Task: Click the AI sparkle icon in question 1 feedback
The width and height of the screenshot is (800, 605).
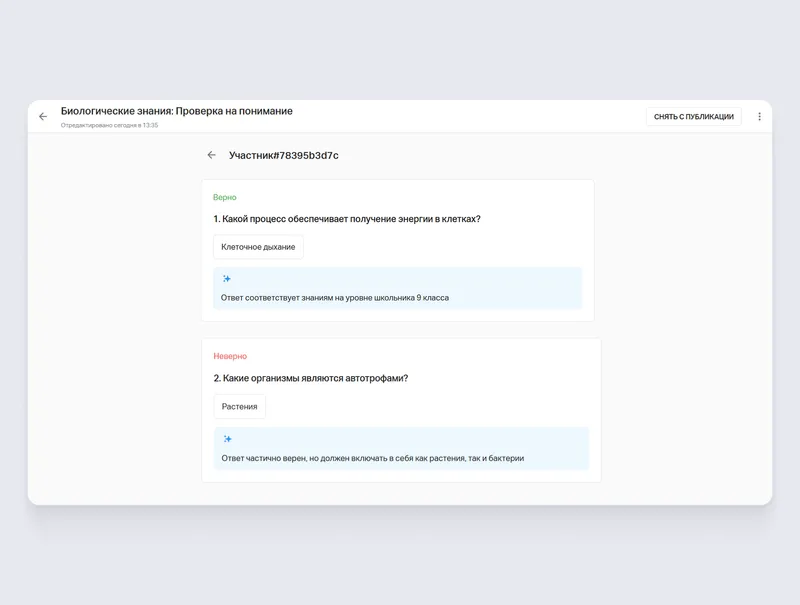Action: (x=227, y=279)
